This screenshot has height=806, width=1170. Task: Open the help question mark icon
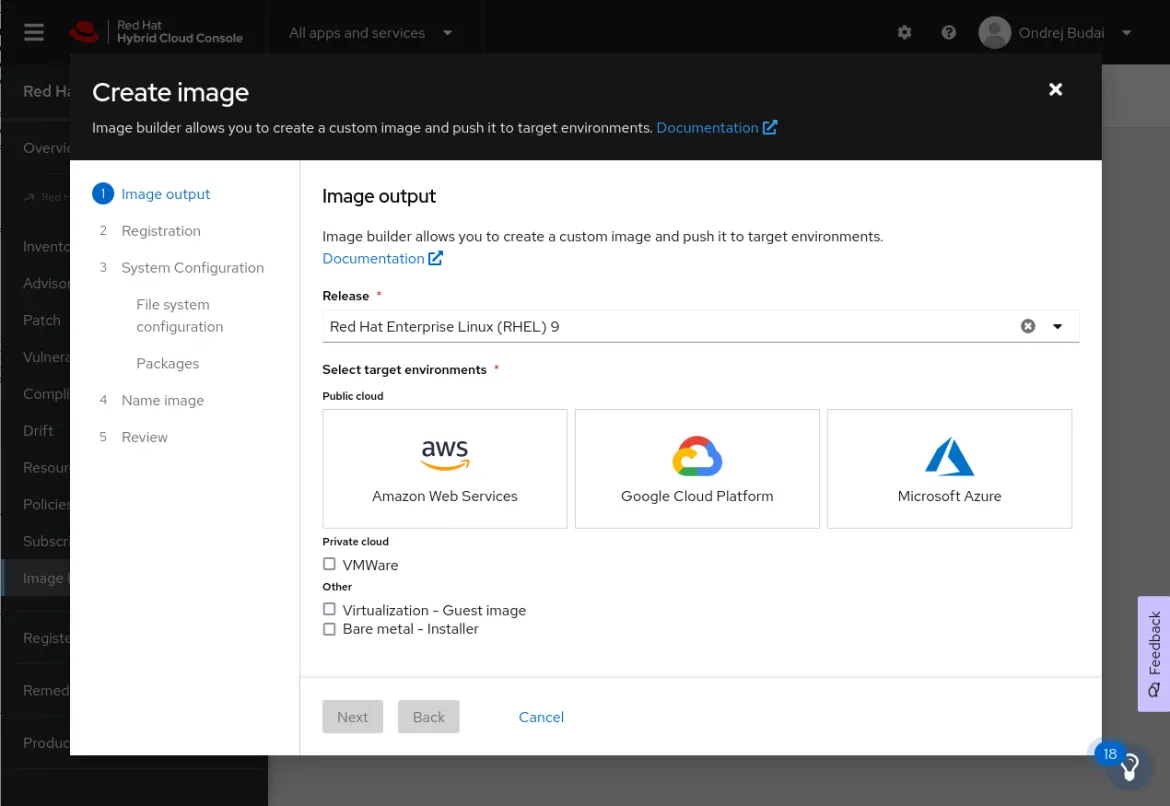click(948, 32)
